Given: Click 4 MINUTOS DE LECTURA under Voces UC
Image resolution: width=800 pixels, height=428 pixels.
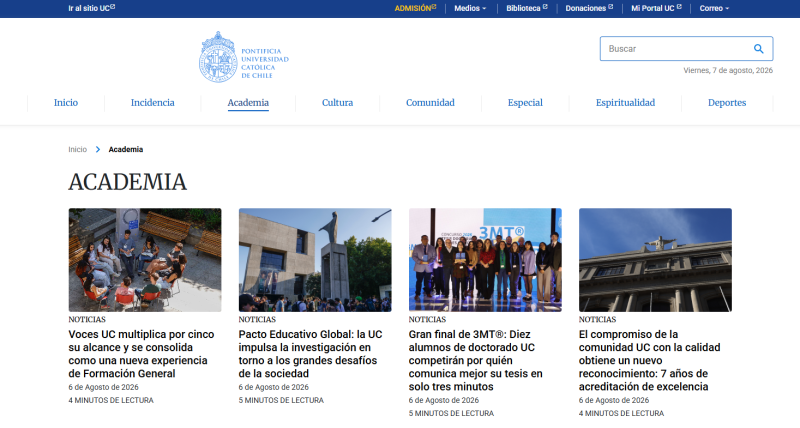Looking at the screenshot, I should 111,400.
